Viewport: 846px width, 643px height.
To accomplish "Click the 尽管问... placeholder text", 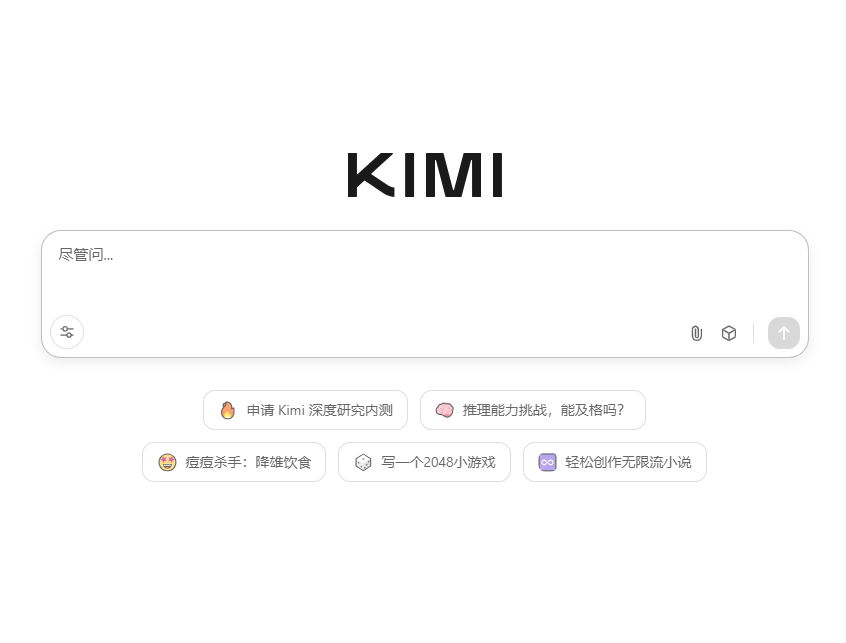I will pos(86,255).
